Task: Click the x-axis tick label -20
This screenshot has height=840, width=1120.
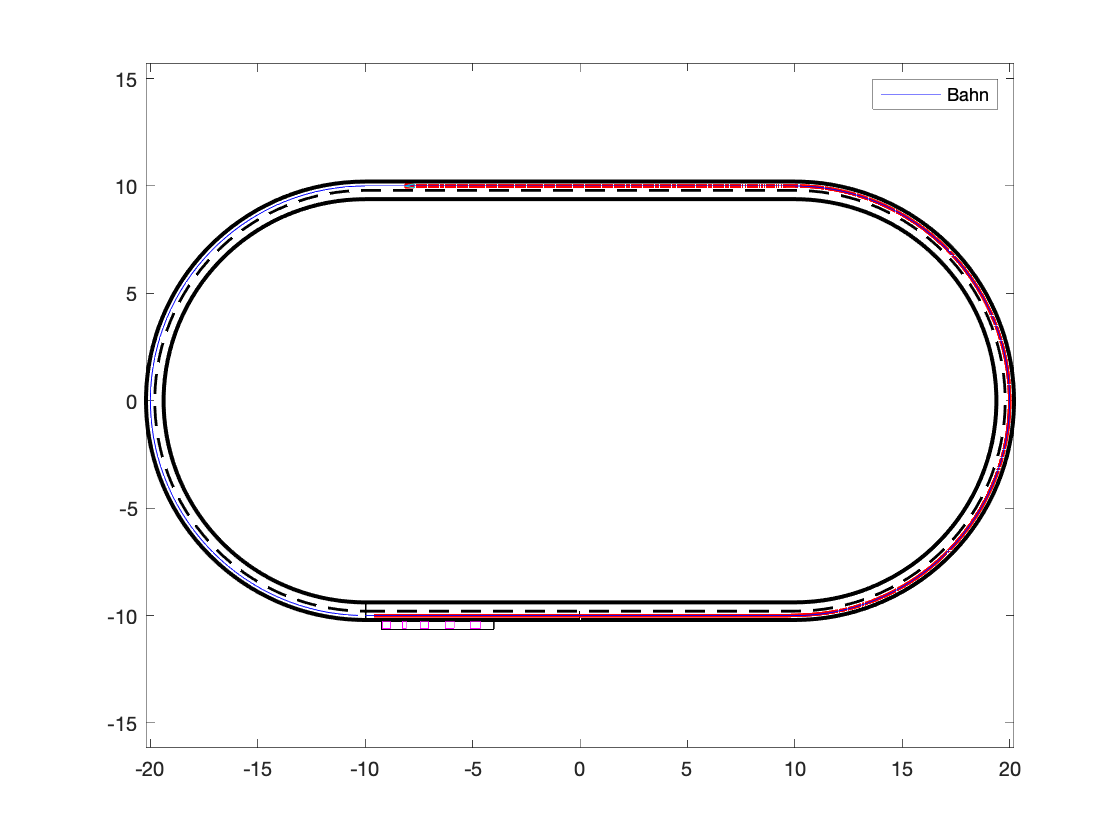Action: 149,769
